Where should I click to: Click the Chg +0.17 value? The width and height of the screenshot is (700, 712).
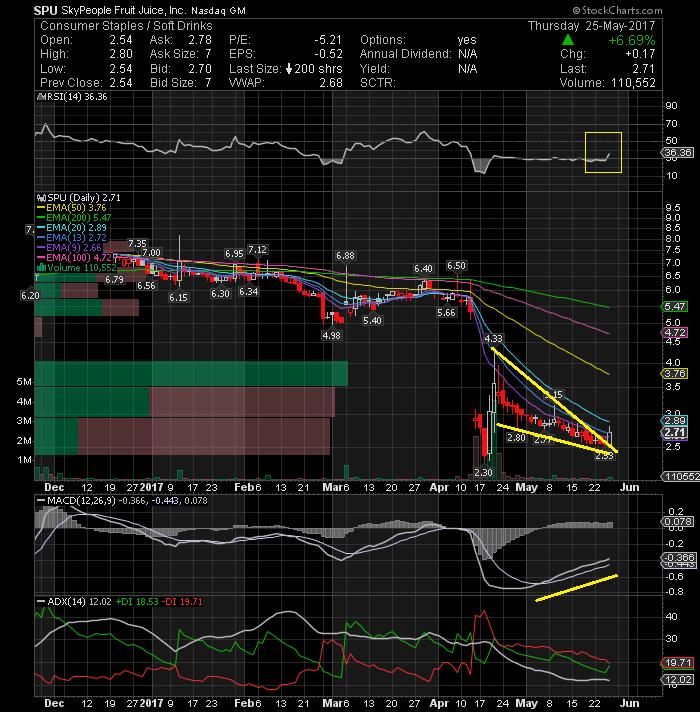640,54
